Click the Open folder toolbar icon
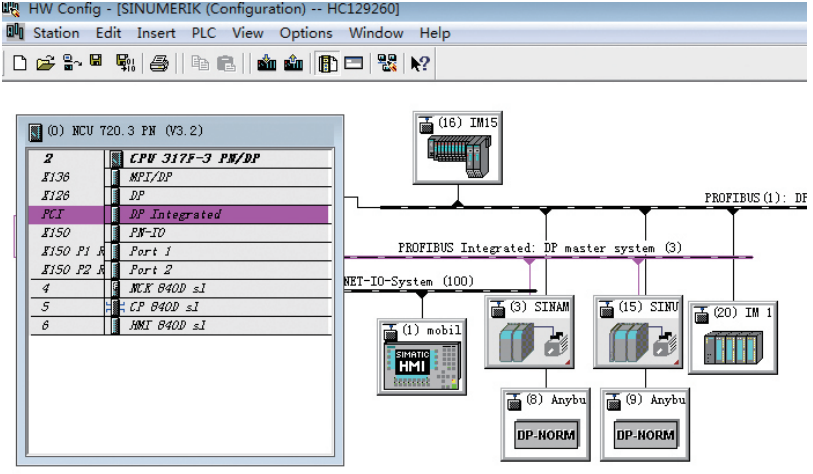813x474 pixels. coord(45,63)
